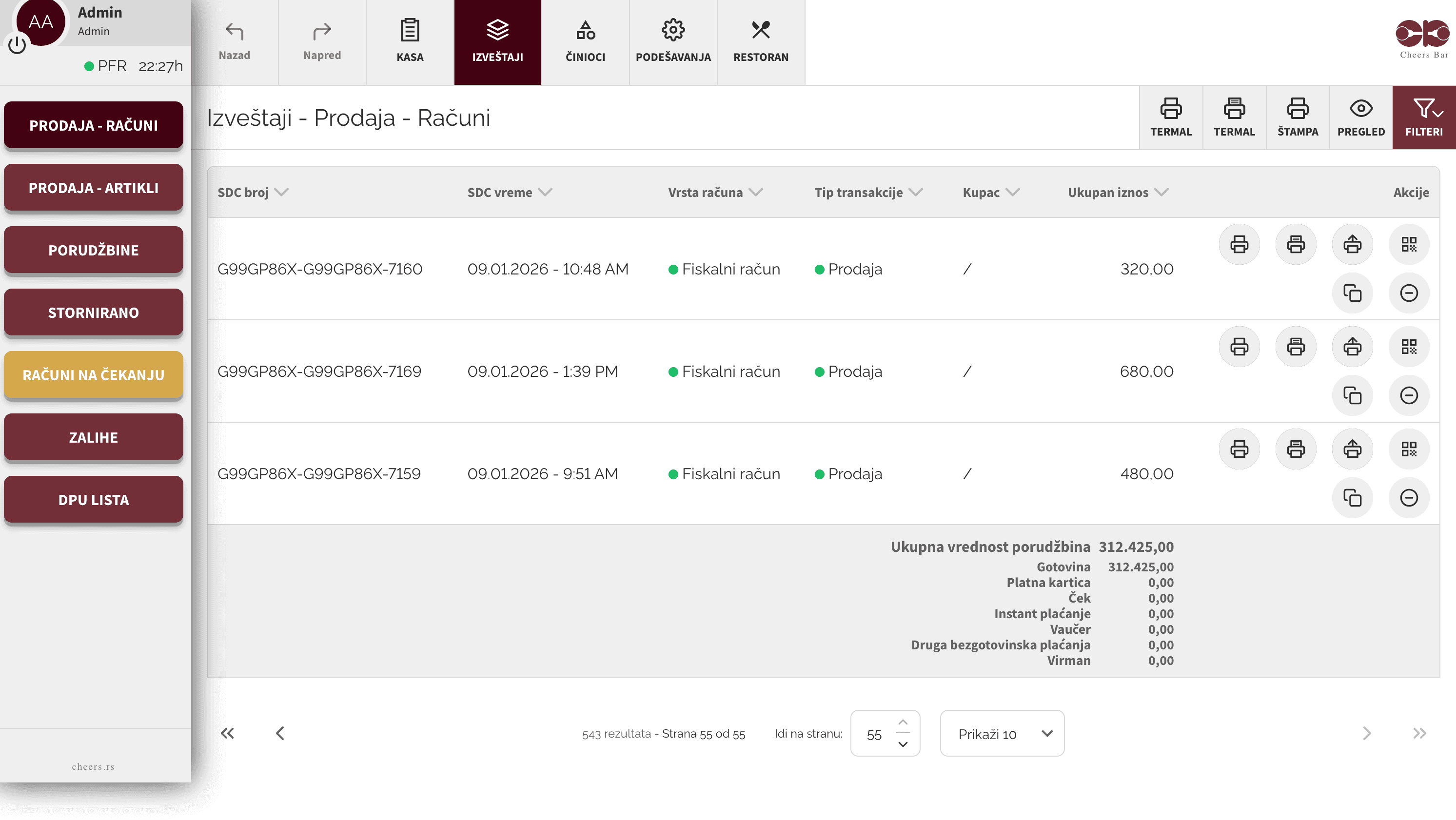Screen dimensions: 1456x820
Task: Click the Cheers Bar logo
Action: tap(1423, 39)
